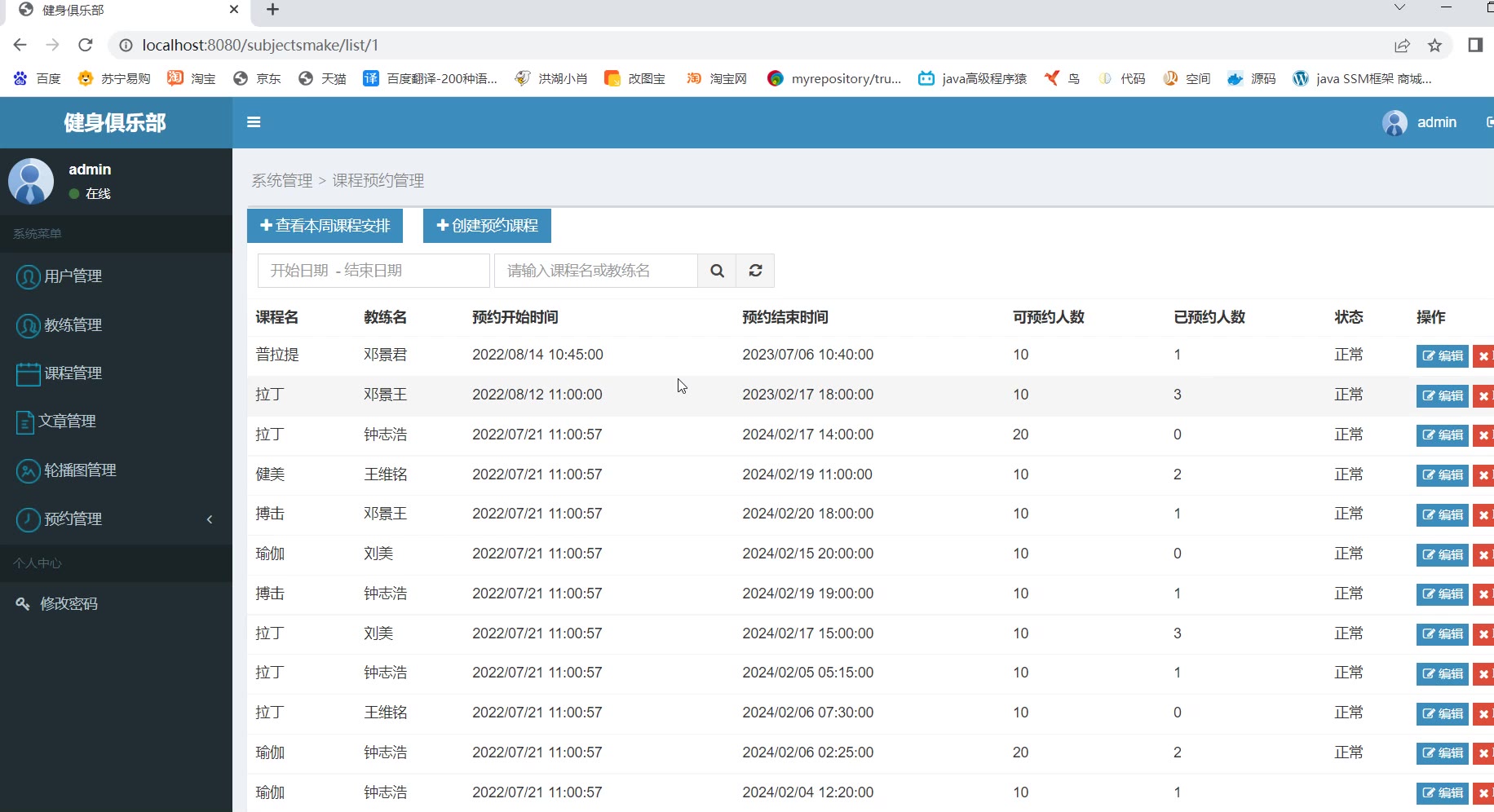This screenshot has height=812, width=1494.
Task: Click the browser reload page icon
Action: (86, 45)
